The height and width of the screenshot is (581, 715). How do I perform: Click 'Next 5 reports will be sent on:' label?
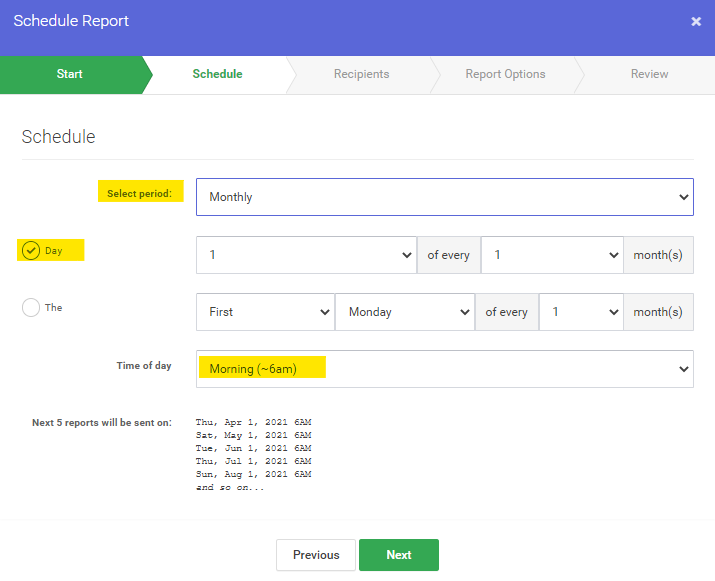pos(102,423)
